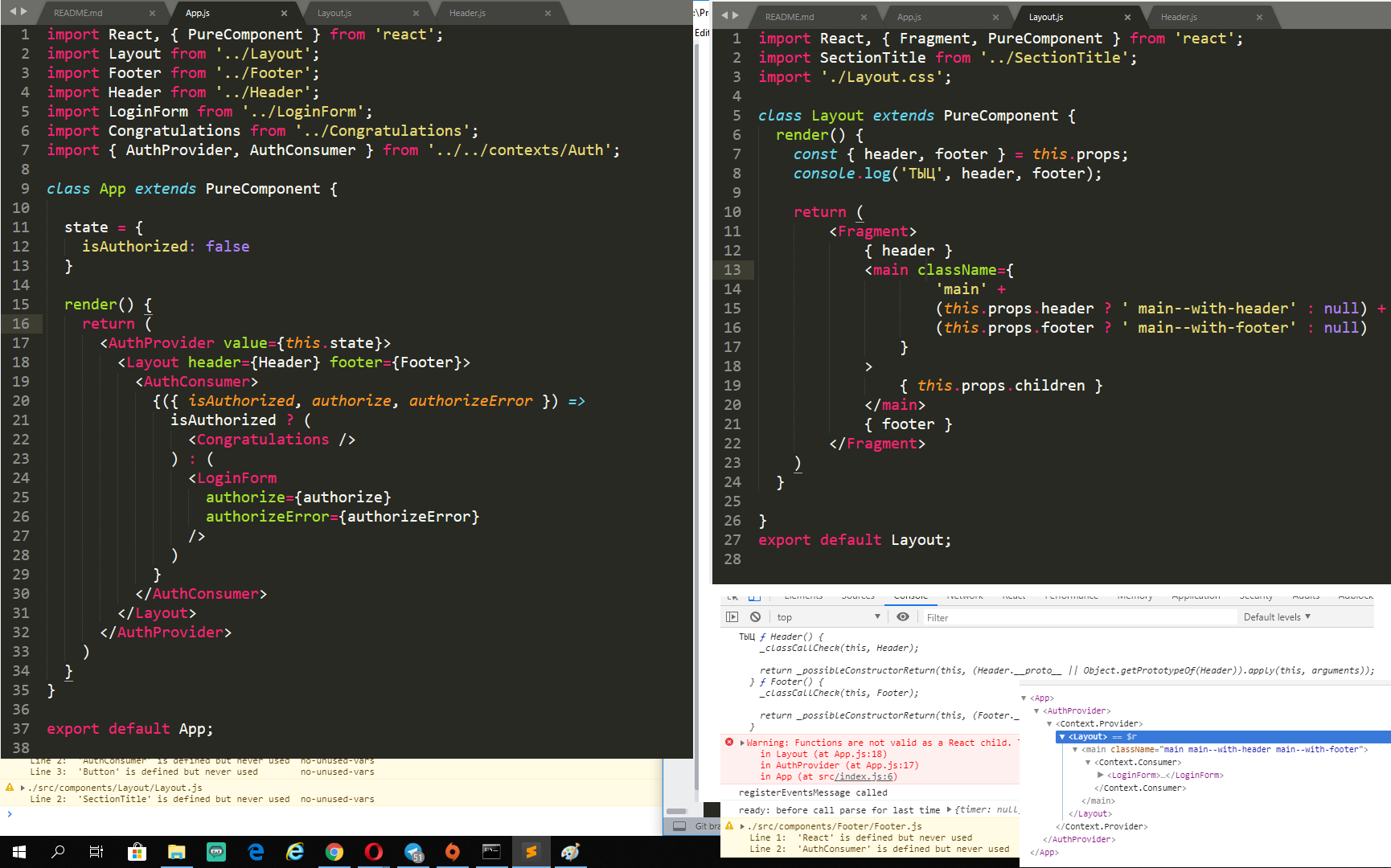The width and height of the screenshot is (1391, 868).
Task: Open the Paint app on the taskbar
Action: coord(570,852)
